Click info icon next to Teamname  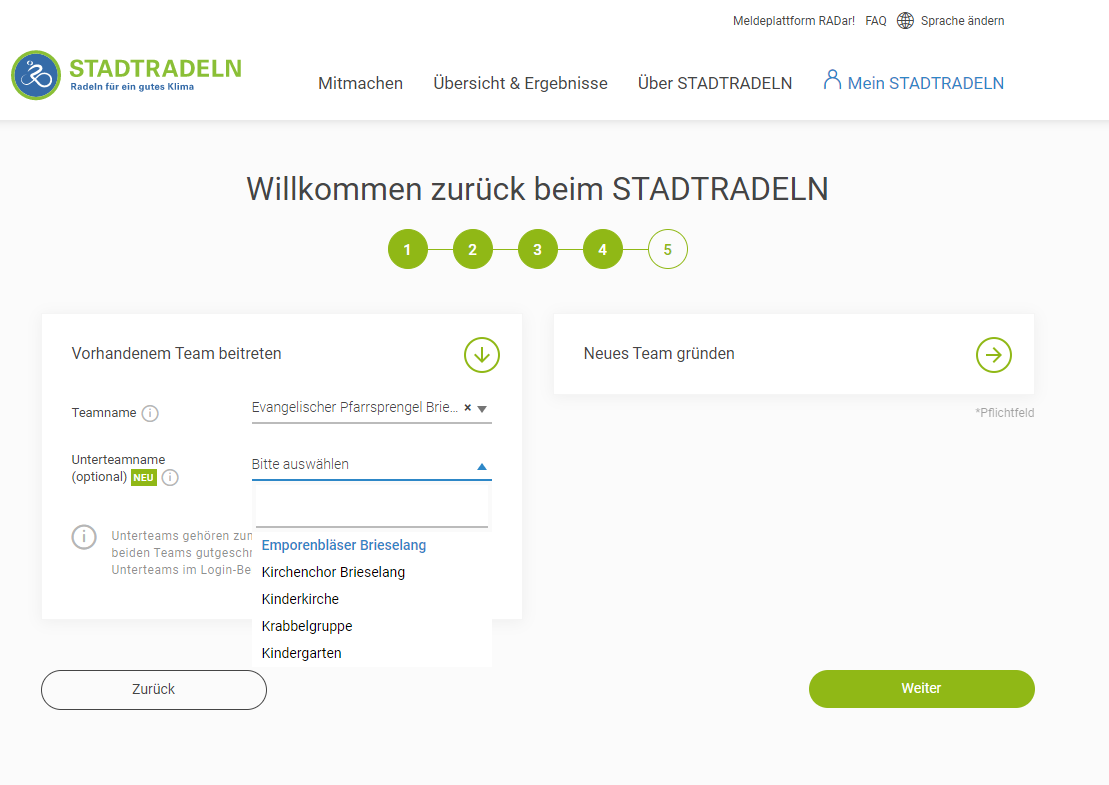pyautogui.click(x=150, y=413)
